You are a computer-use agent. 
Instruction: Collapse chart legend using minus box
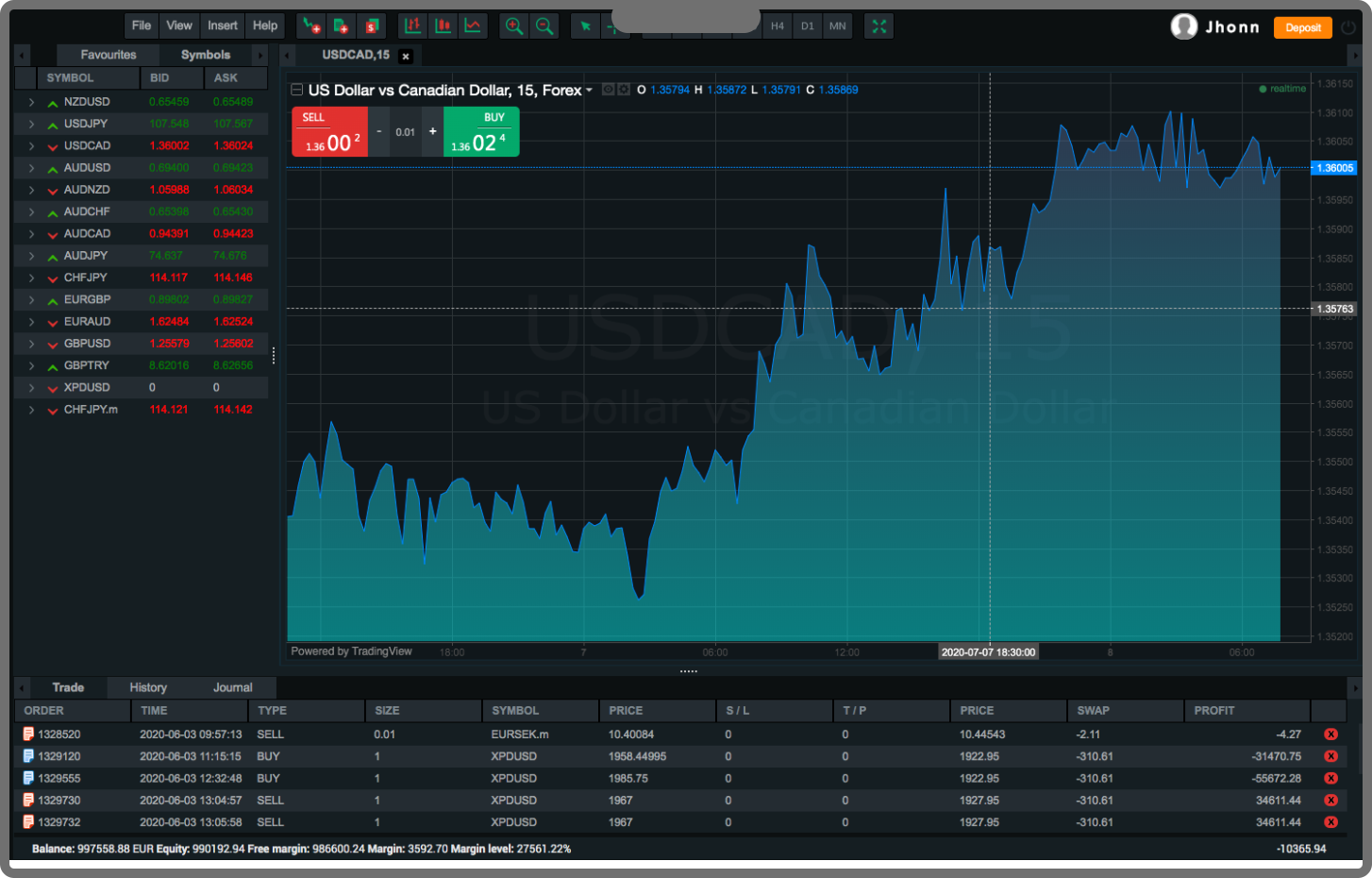(296, 90)
